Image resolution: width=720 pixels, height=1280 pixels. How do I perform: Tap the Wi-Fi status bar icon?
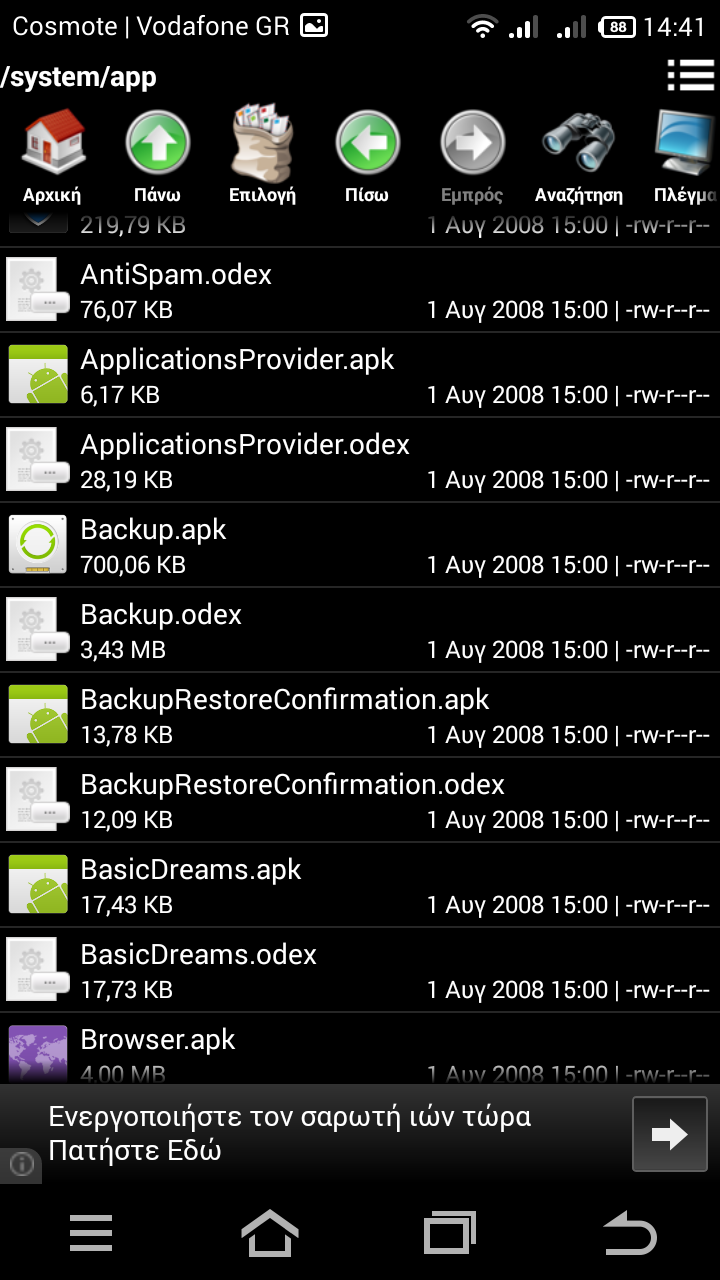click(x=483, y=27)
